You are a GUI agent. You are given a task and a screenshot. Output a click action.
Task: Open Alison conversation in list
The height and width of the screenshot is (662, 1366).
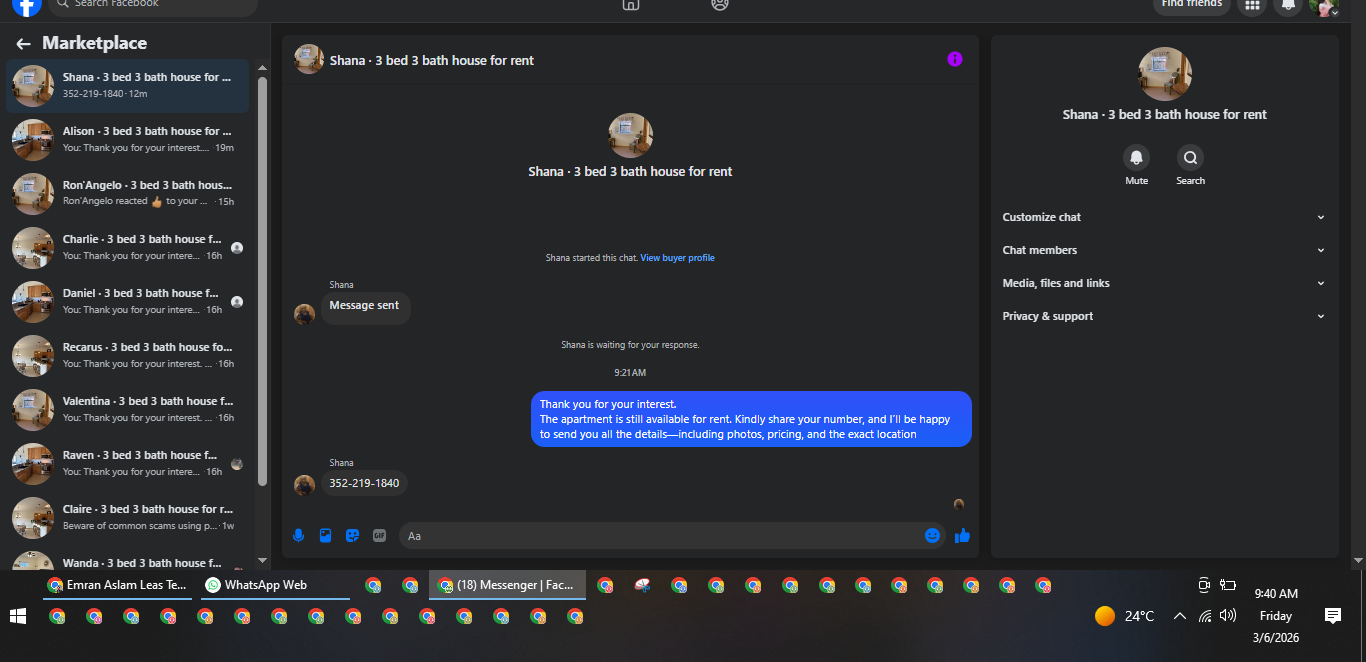pos(128,139)
